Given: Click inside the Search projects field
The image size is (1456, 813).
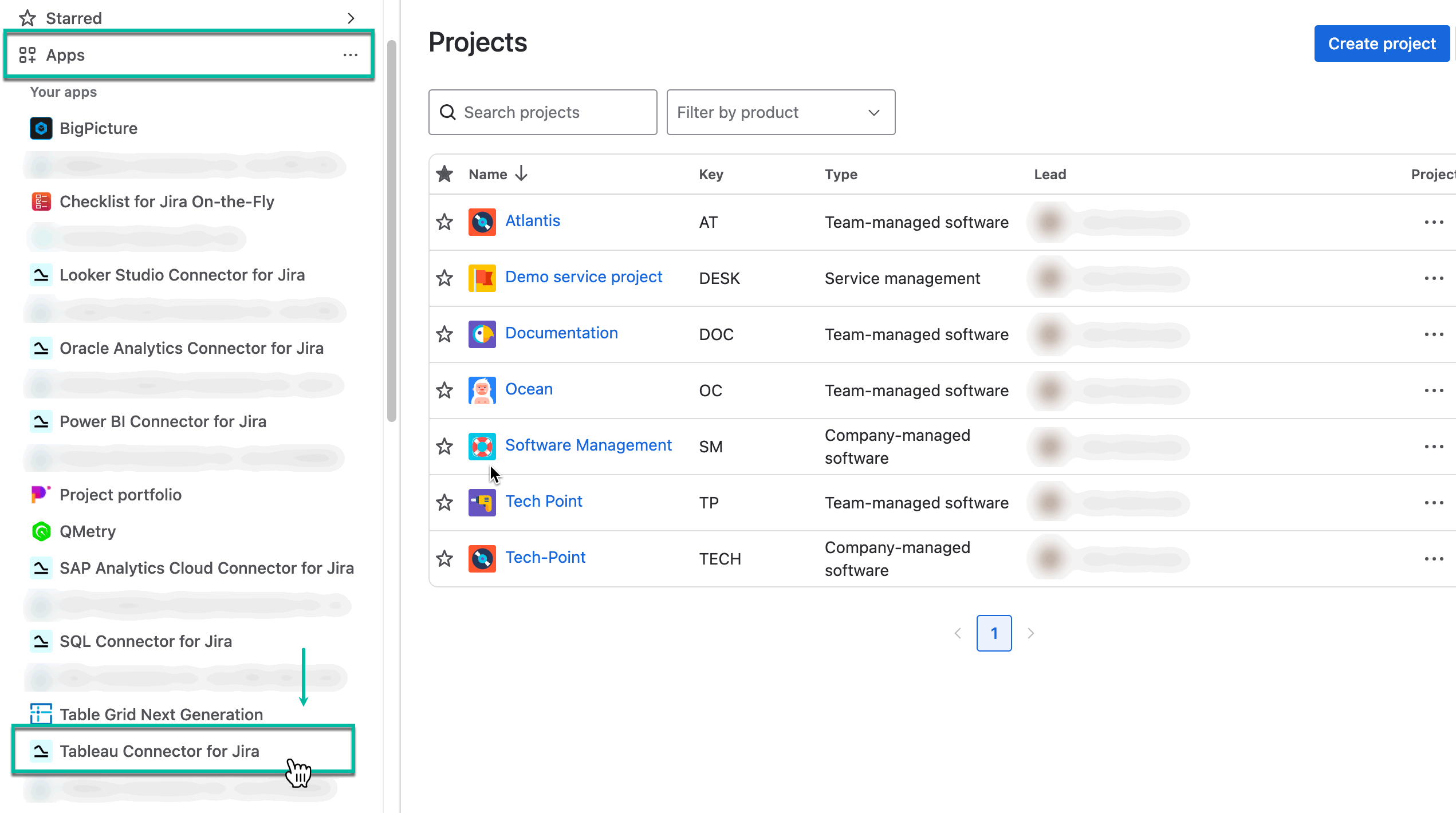Looking at the screenshot, I should coord(542,112).
